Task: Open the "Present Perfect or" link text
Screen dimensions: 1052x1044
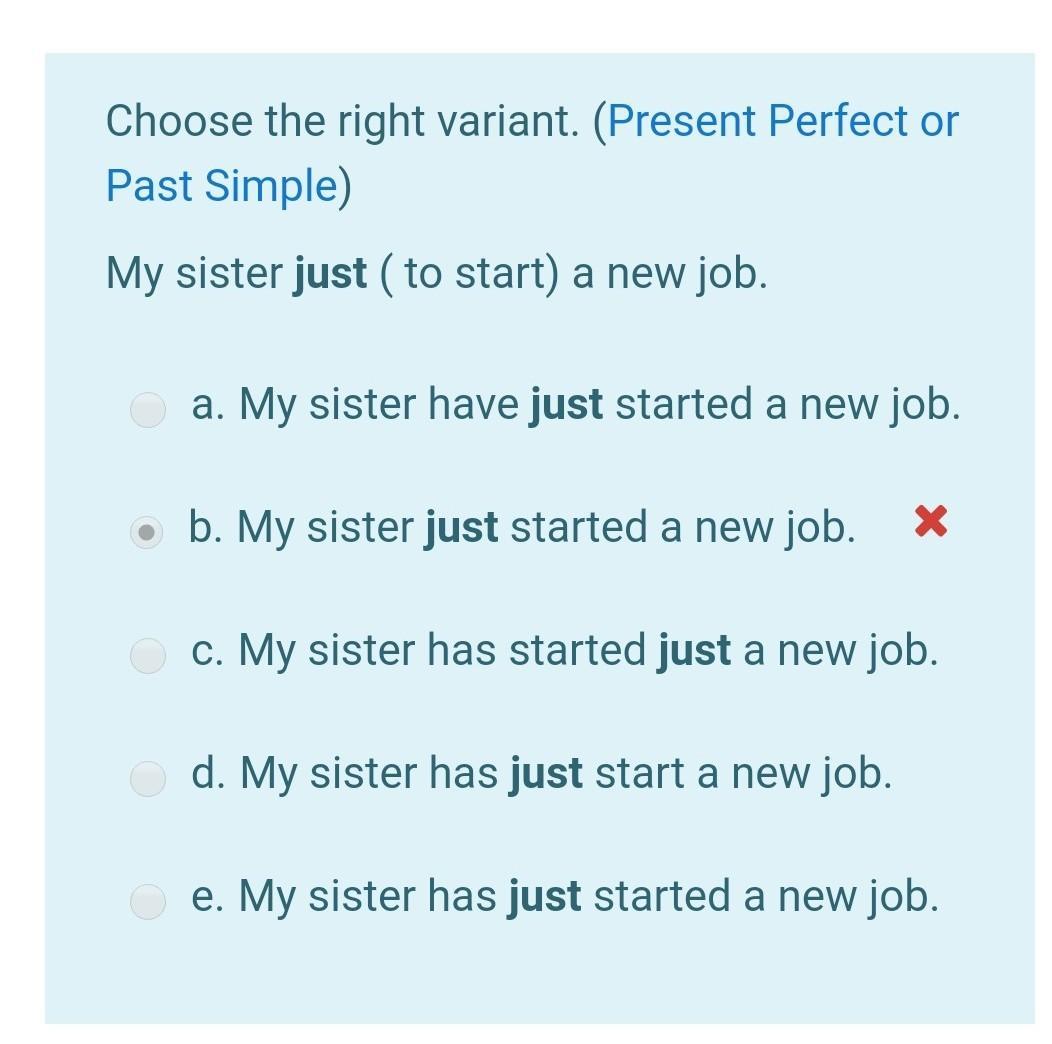Action: [783, 122]
